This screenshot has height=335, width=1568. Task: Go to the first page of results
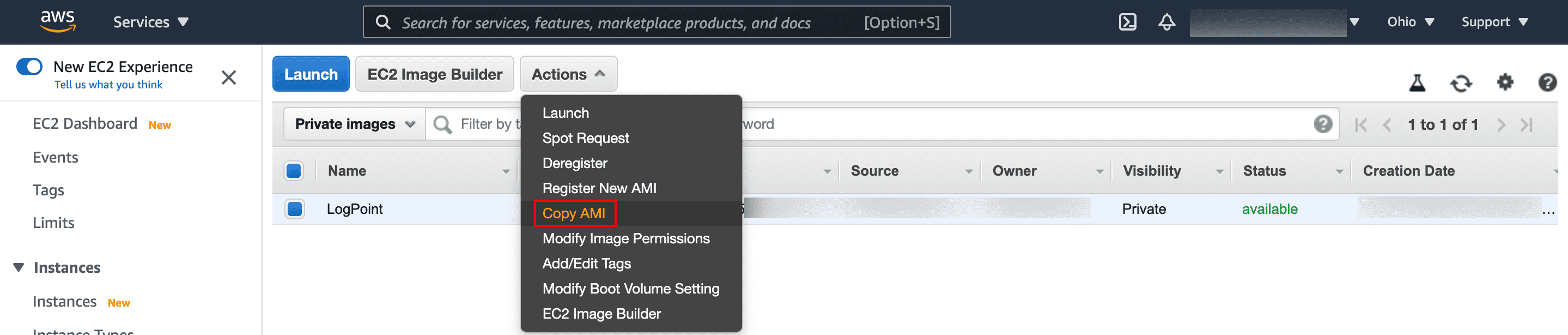pyautogui.click(x=1361, y=125)
